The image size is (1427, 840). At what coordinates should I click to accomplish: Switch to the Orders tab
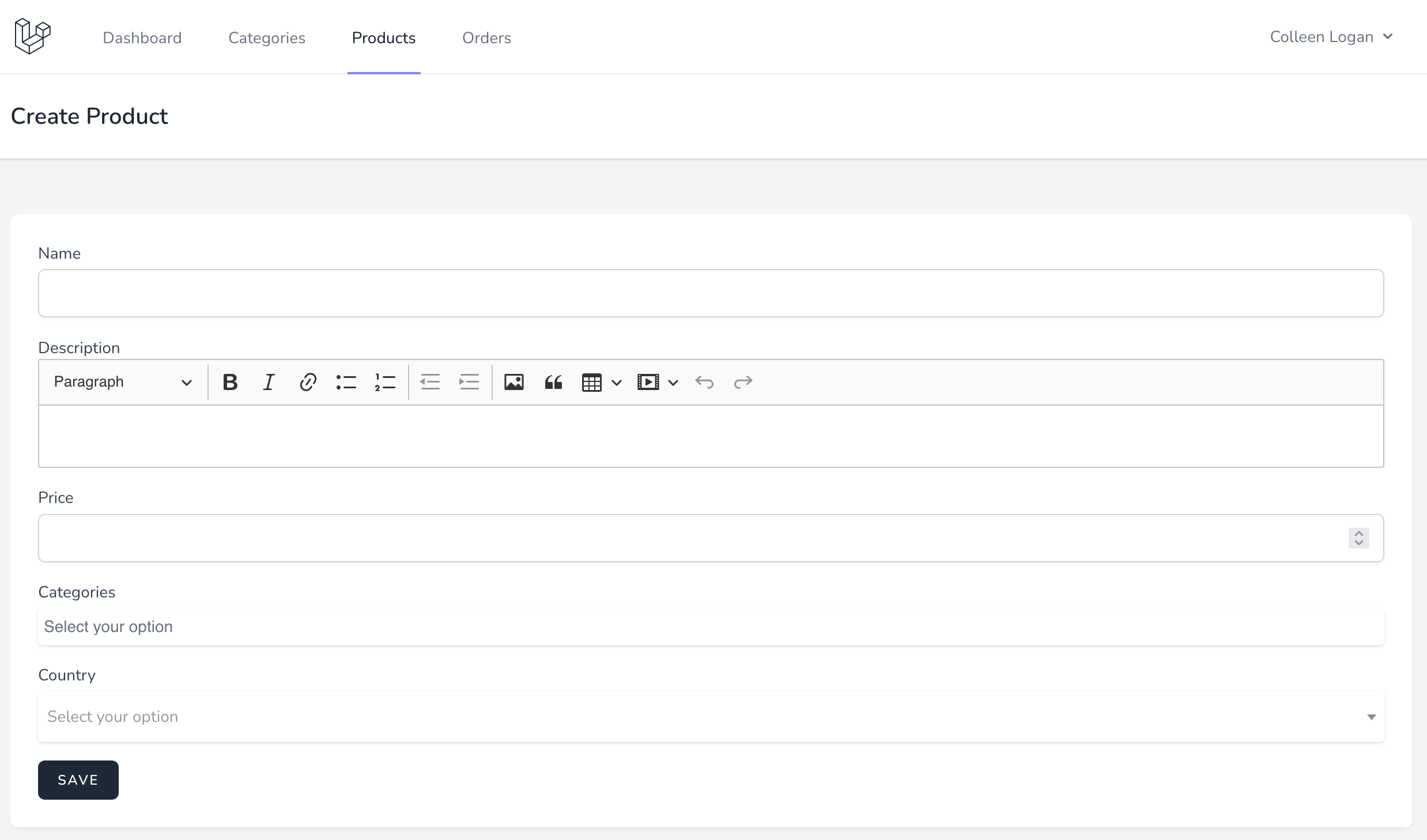(x=486, y=38)
